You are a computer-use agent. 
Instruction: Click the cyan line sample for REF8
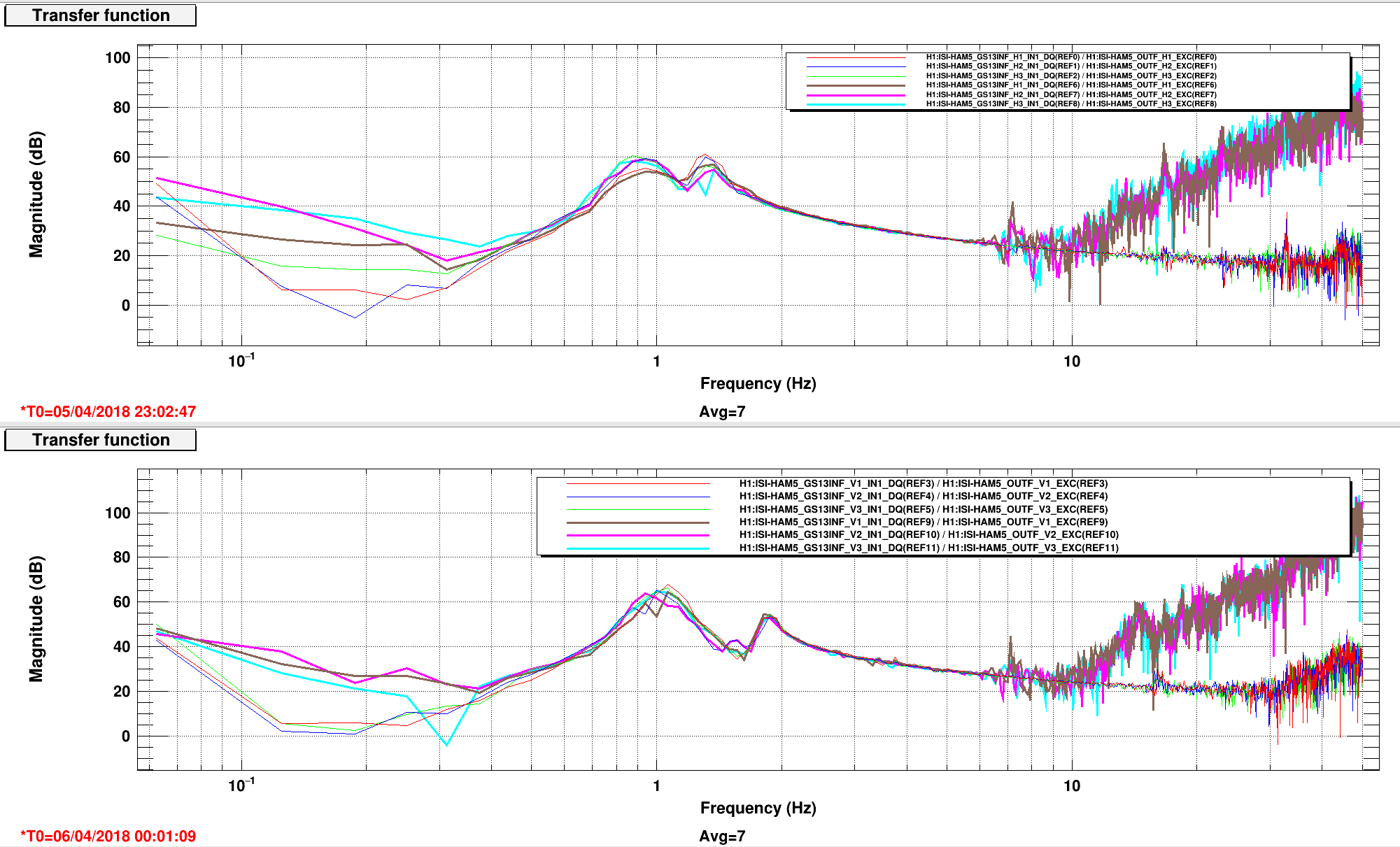[x=856, y=104]
